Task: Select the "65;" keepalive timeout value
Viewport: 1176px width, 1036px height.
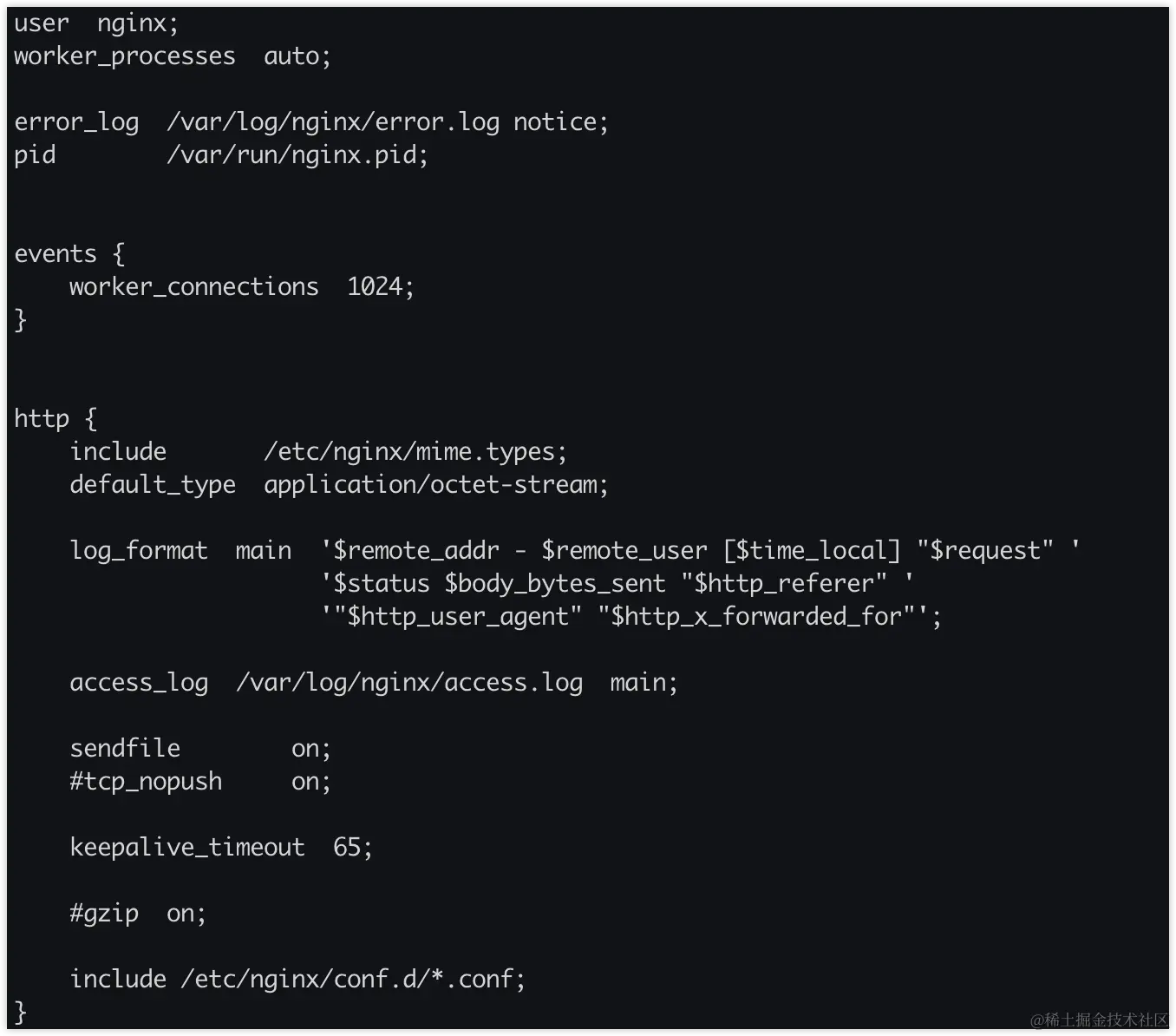Action: pyautogui.click(x=352, y=848)
